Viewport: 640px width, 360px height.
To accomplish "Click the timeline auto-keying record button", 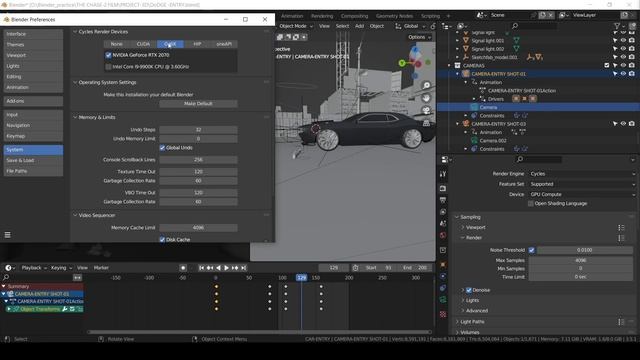I will [183, 268].
